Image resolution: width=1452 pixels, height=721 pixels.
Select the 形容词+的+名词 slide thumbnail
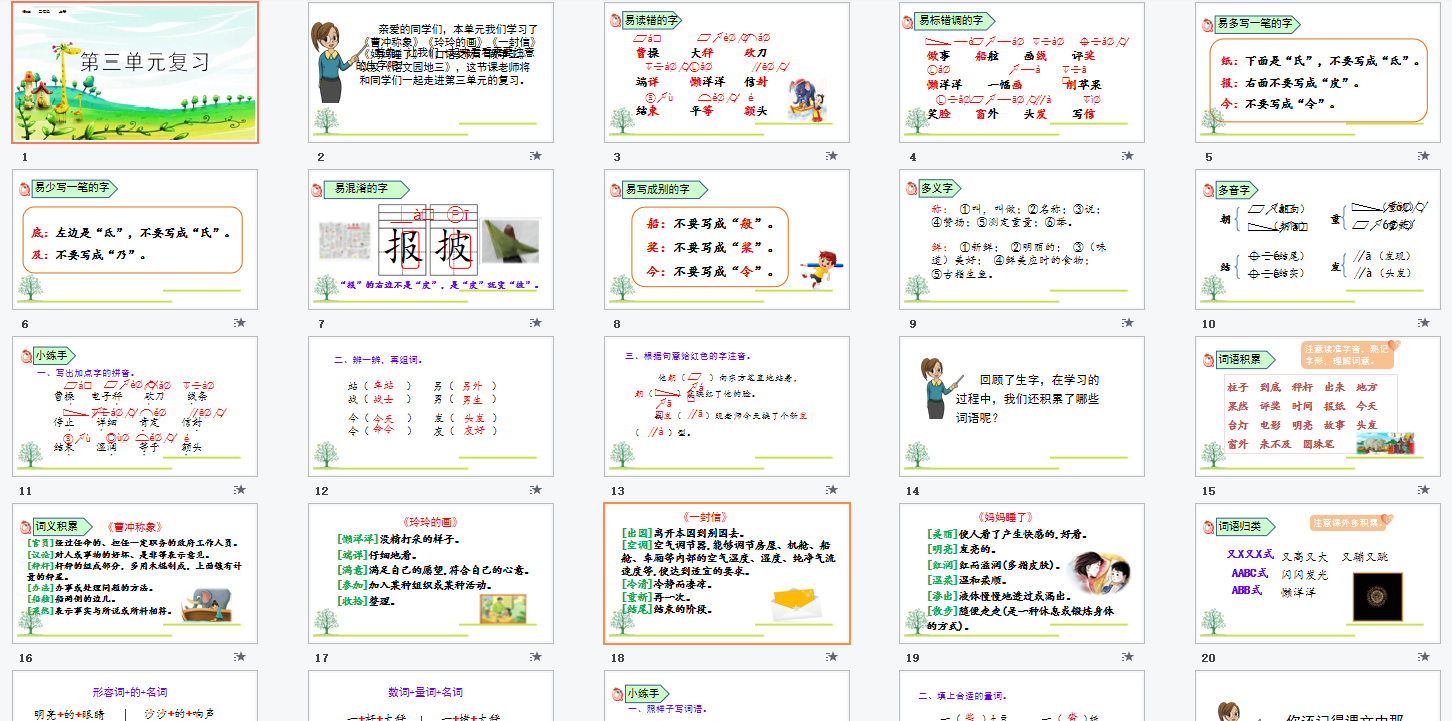[135, 695]
